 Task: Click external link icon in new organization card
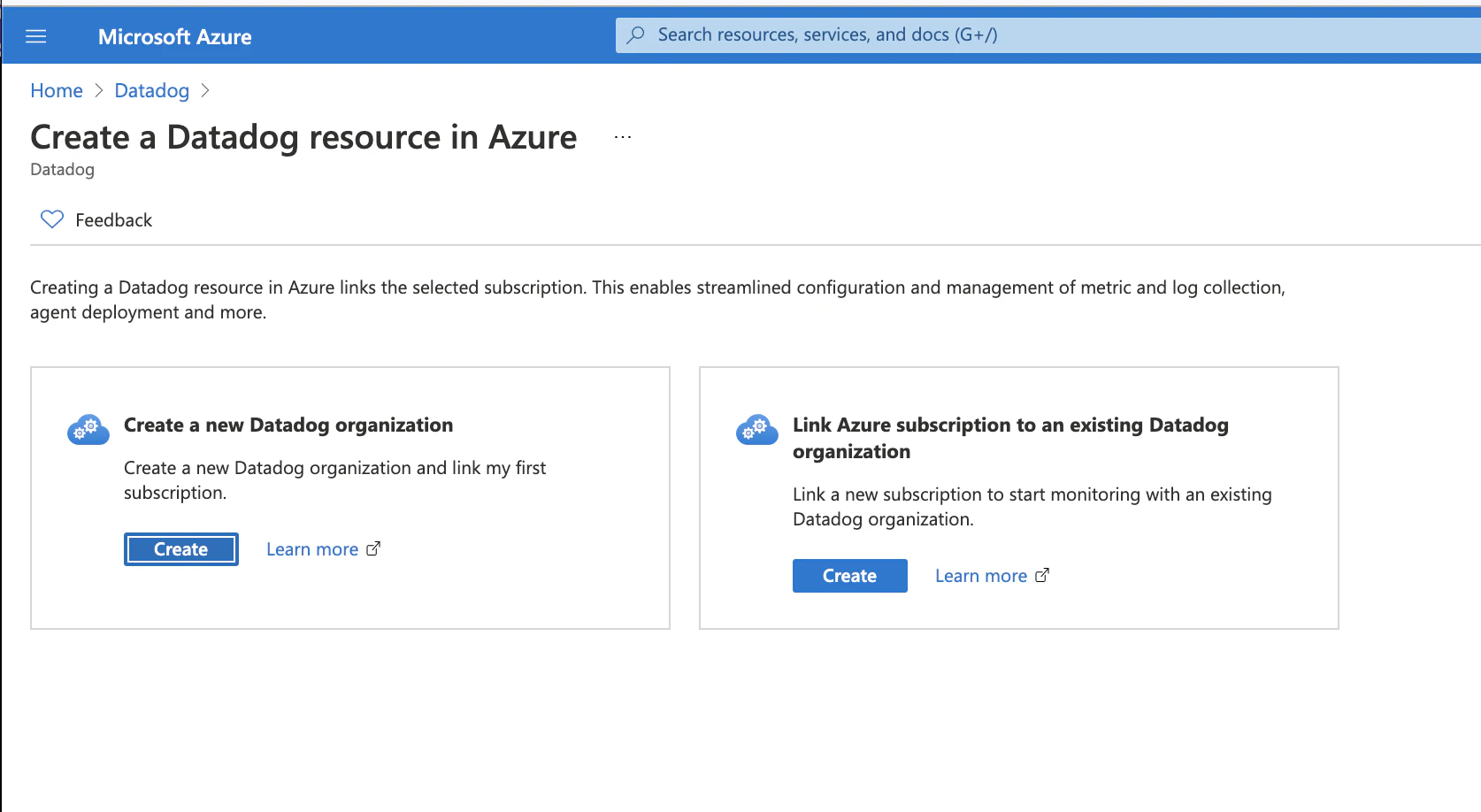coord(373,548)
